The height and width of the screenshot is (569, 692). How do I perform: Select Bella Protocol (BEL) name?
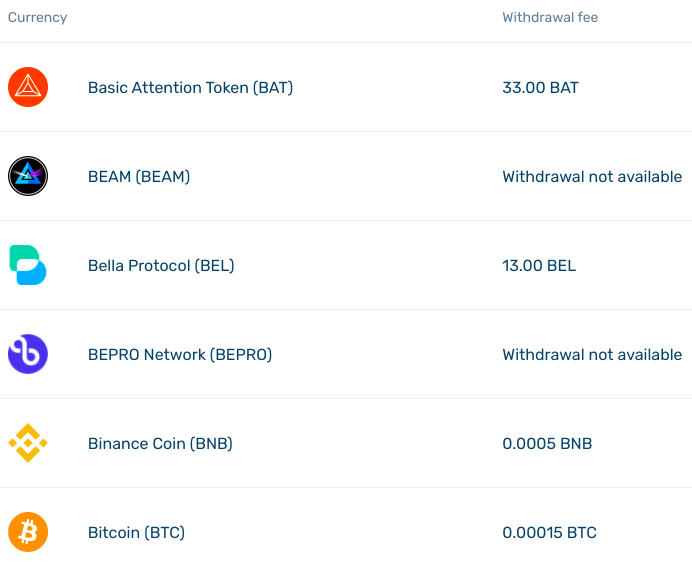tap(161, 266)
